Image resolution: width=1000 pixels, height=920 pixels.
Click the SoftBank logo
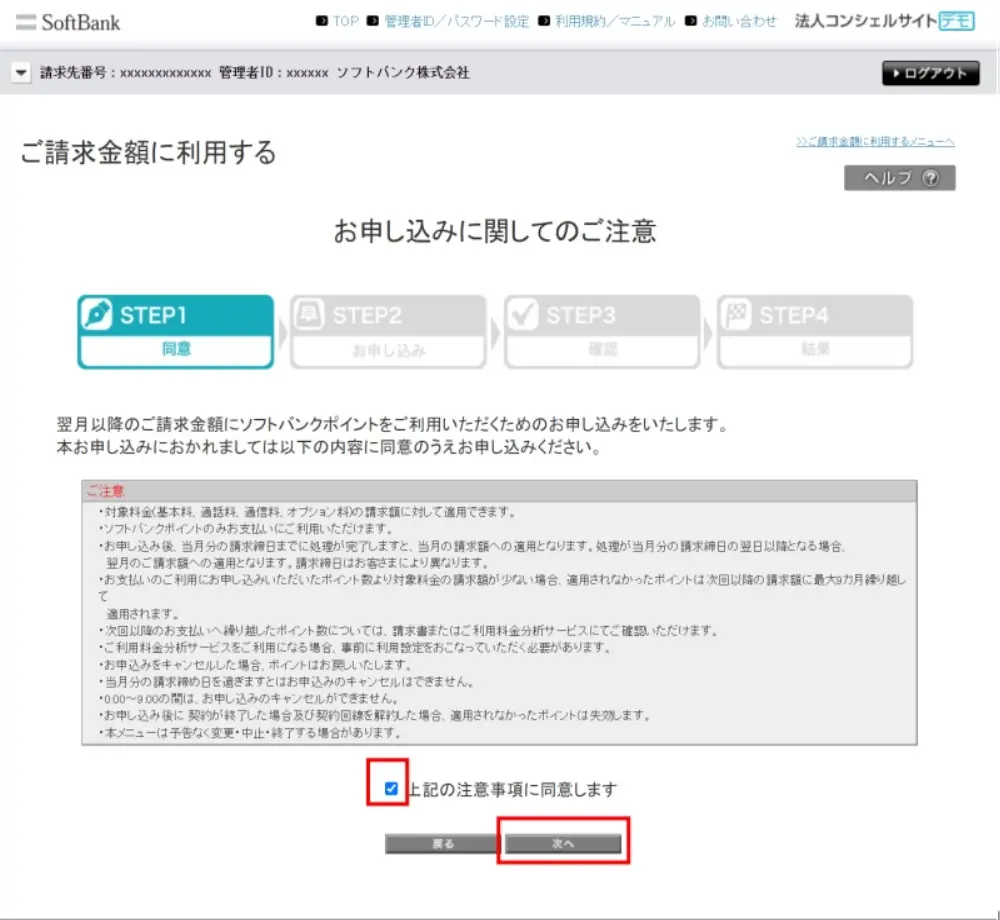click(68, 22)
